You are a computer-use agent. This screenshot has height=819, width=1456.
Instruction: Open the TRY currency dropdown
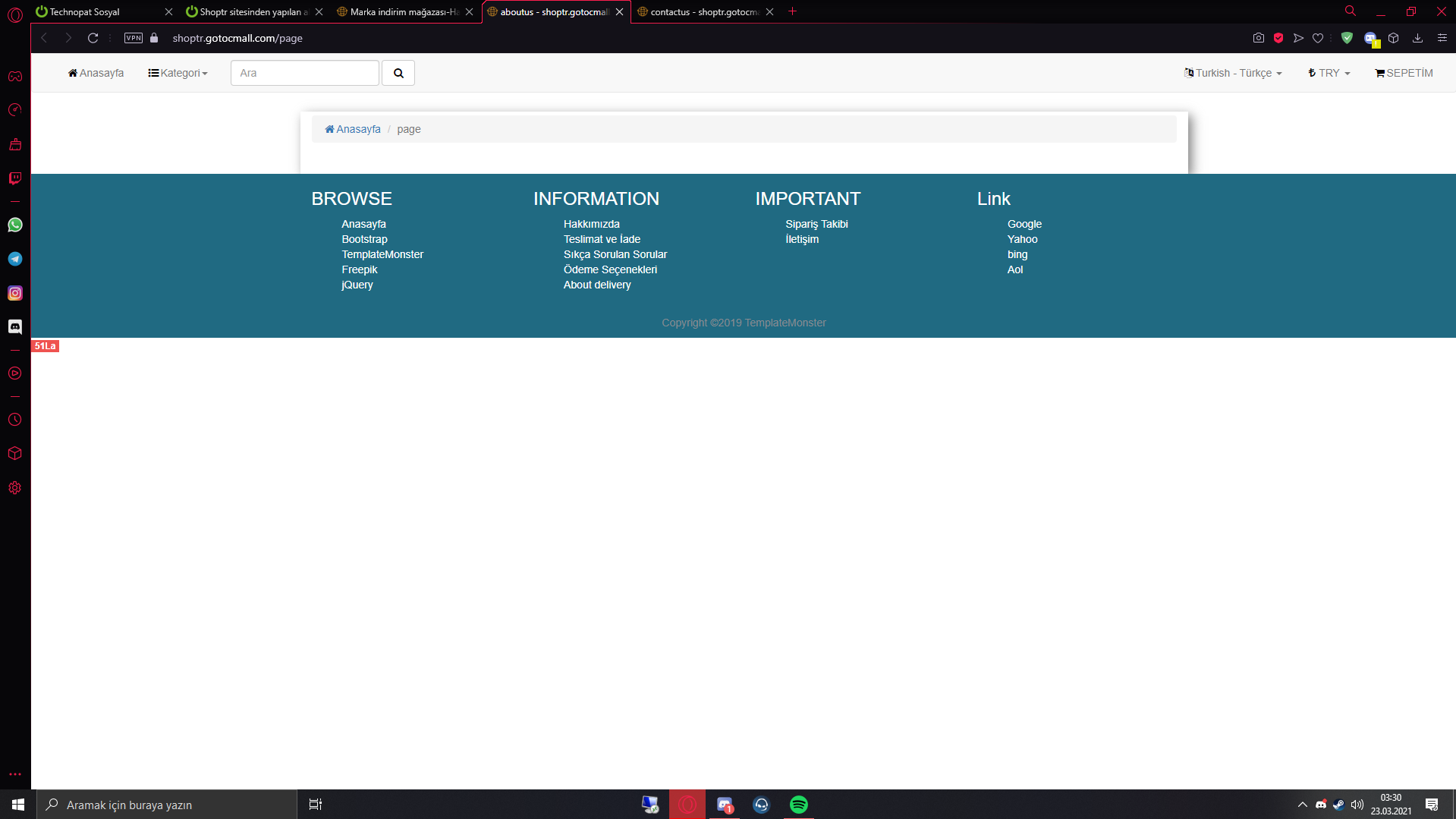tap(1329, 73)
